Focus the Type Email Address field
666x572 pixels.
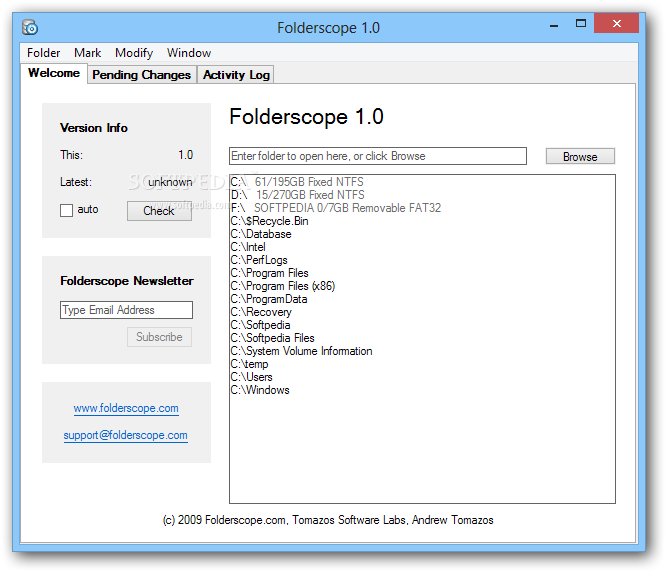point(126,310)
